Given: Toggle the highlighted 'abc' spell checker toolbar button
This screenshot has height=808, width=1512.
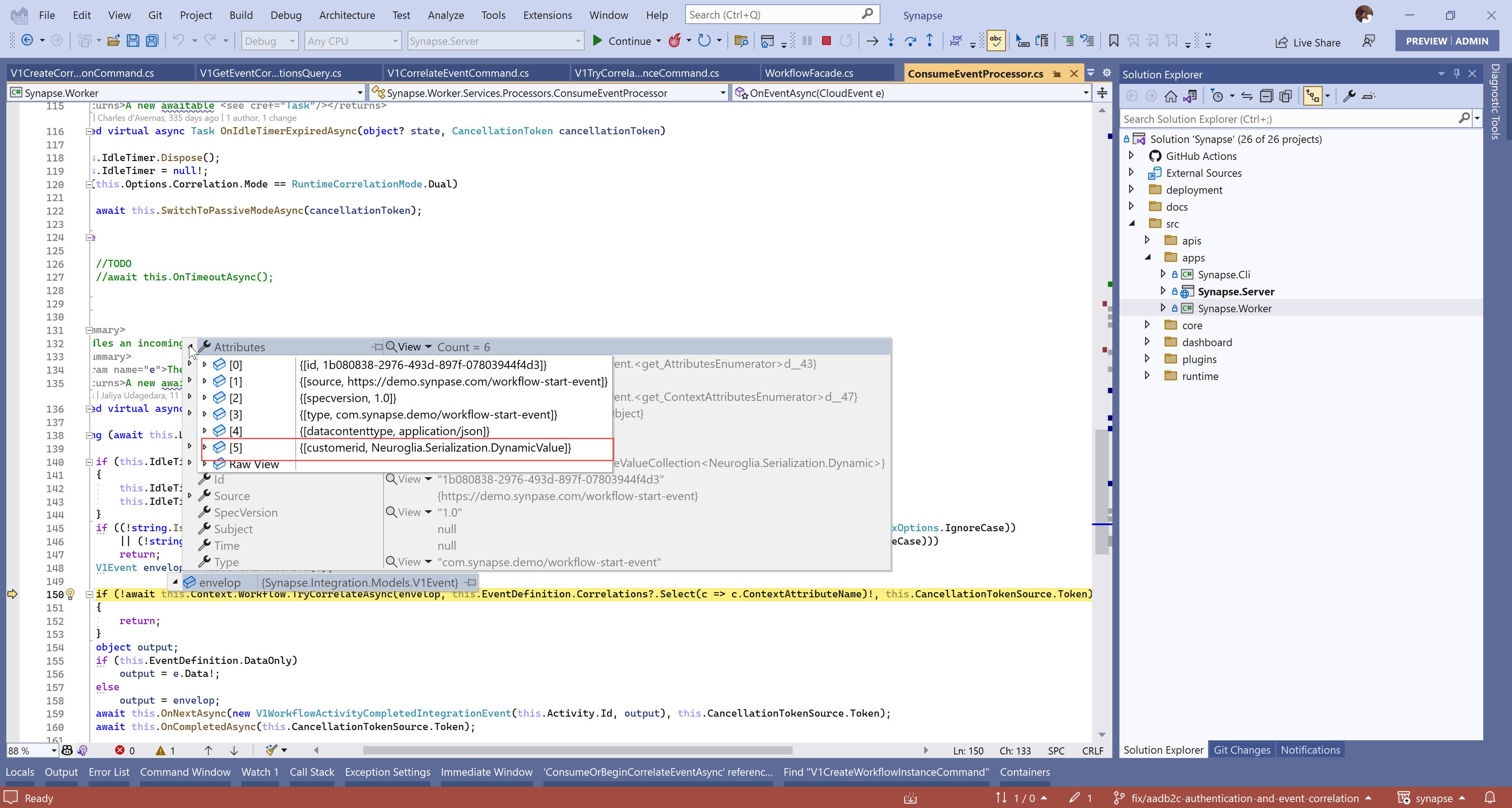Looking at the screenshot, I should [996, 41].
